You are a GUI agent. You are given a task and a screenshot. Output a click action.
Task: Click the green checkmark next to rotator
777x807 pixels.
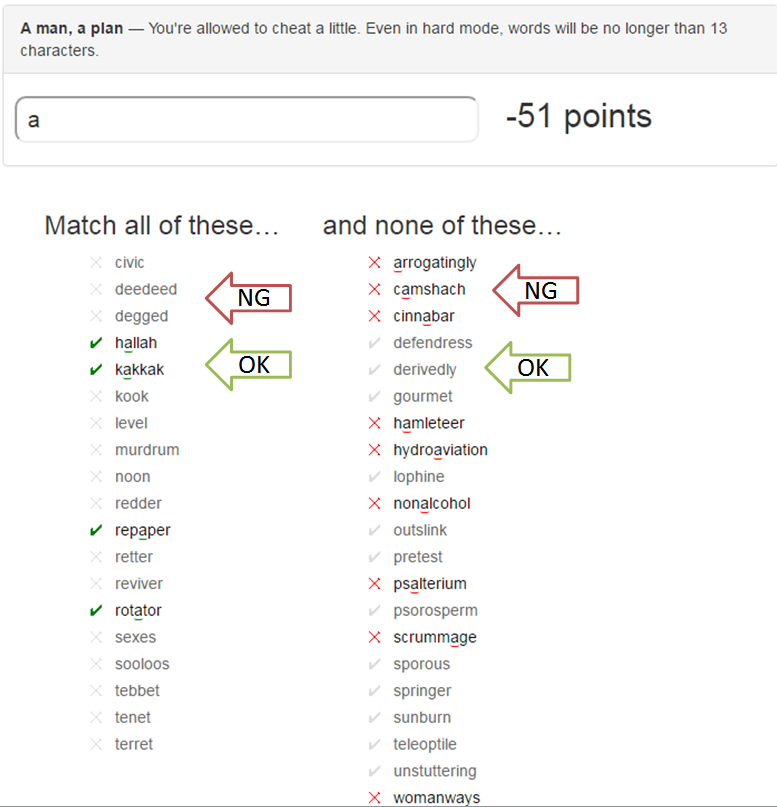pos(96,611)
